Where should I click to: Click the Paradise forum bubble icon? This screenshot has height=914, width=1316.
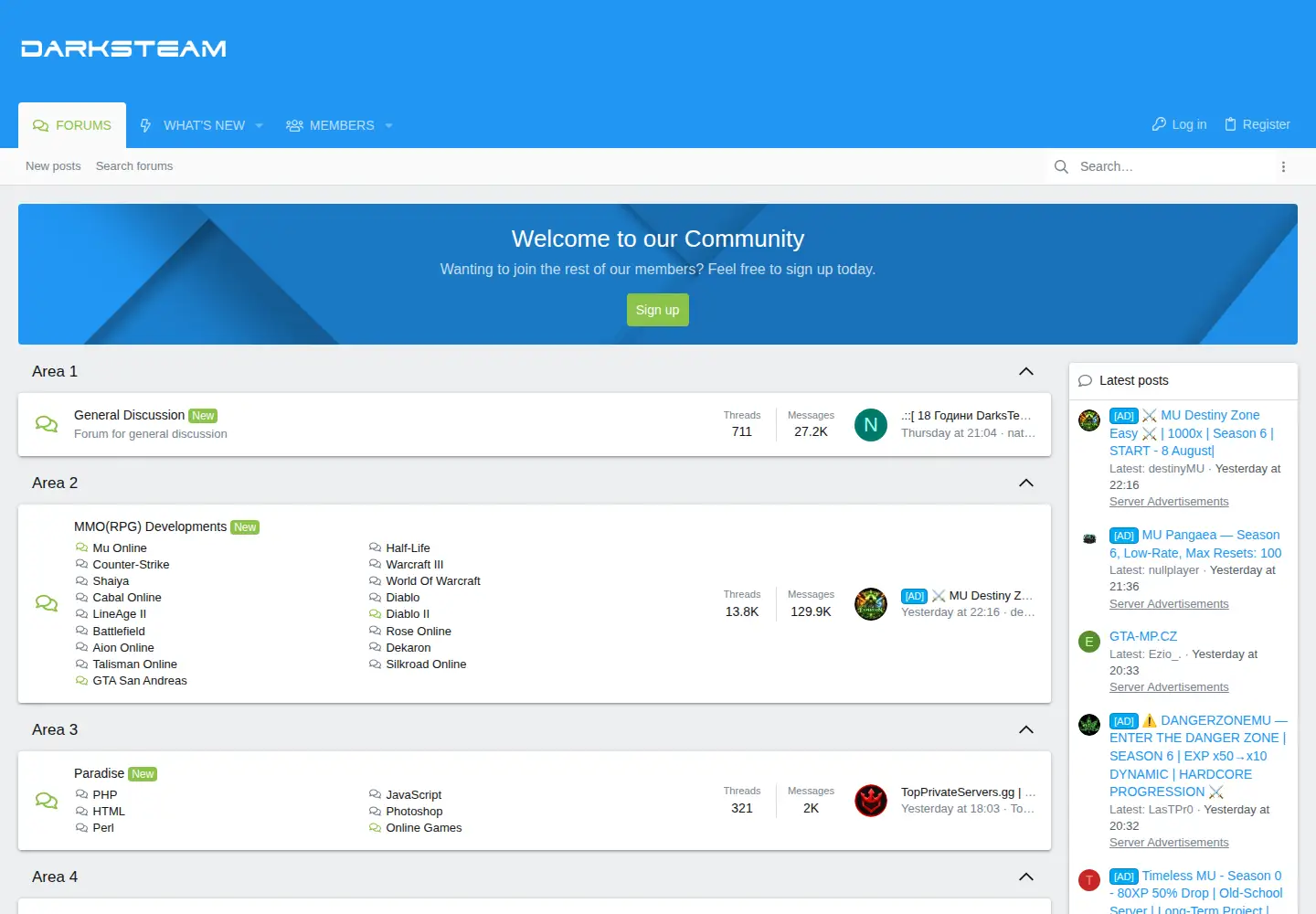(x=47, y=801)
